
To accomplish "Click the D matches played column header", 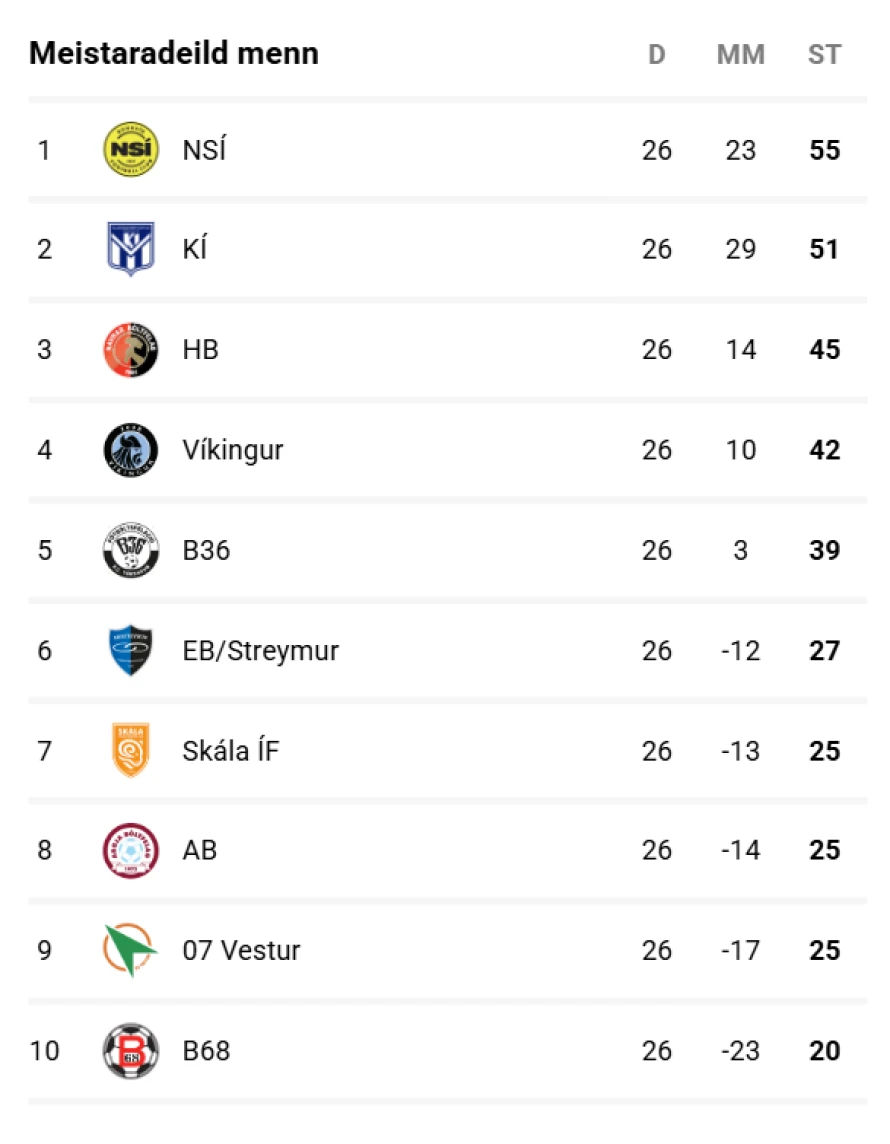I will (657, 55).
